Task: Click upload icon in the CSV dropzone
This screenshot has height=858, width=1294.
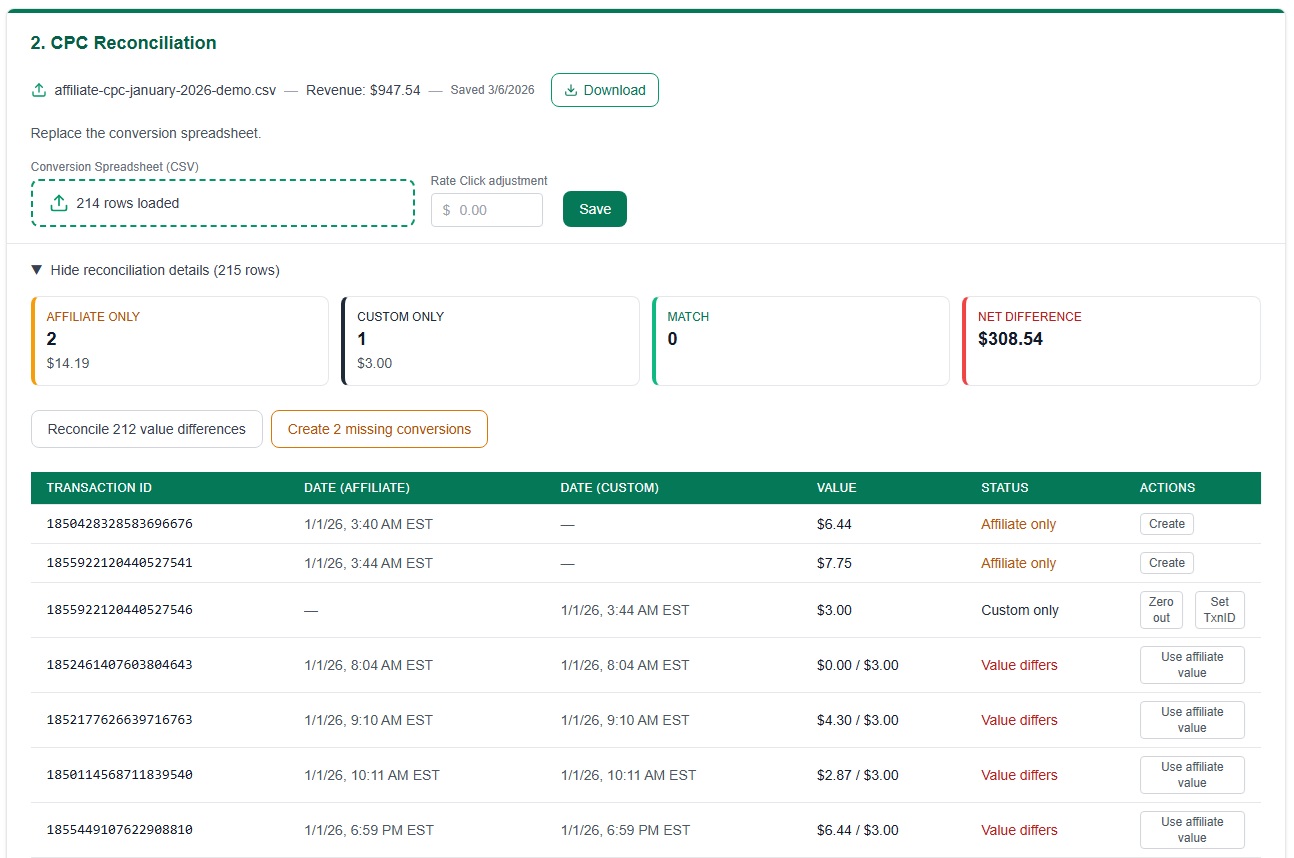Action: coord(59,203)
